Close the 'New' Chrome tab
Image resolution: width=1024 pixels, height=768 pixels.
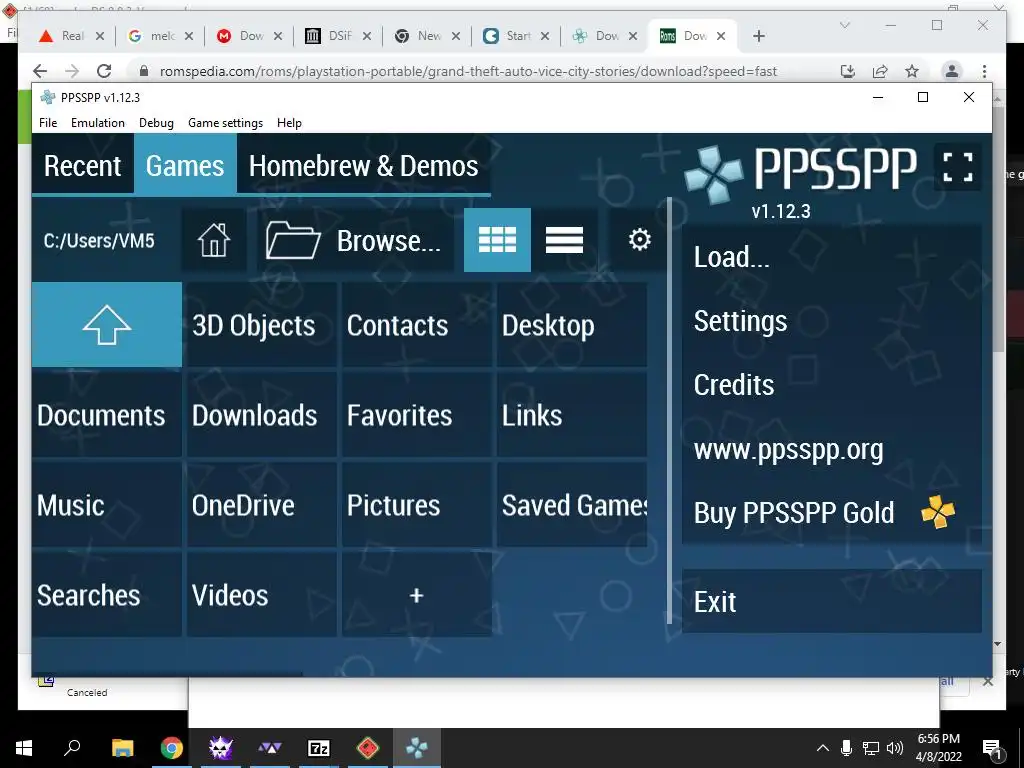[456, 36]
